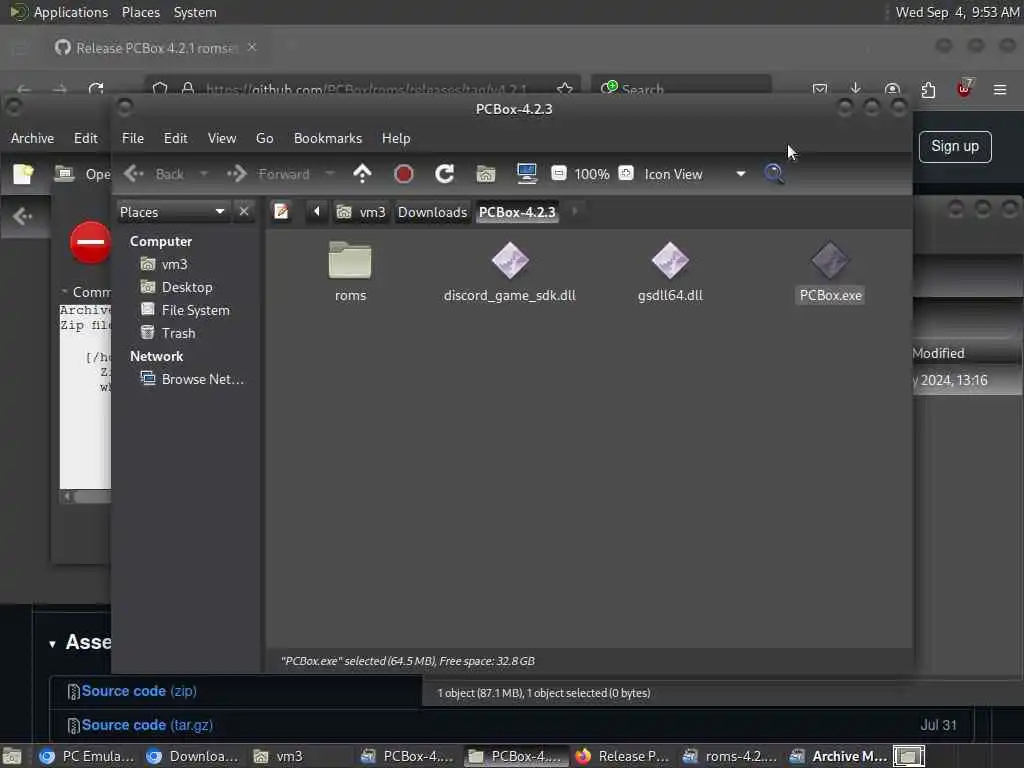Go to Home folder icon
The height and width of the screenshot is (768, 1024).
(x=485, y=174)
